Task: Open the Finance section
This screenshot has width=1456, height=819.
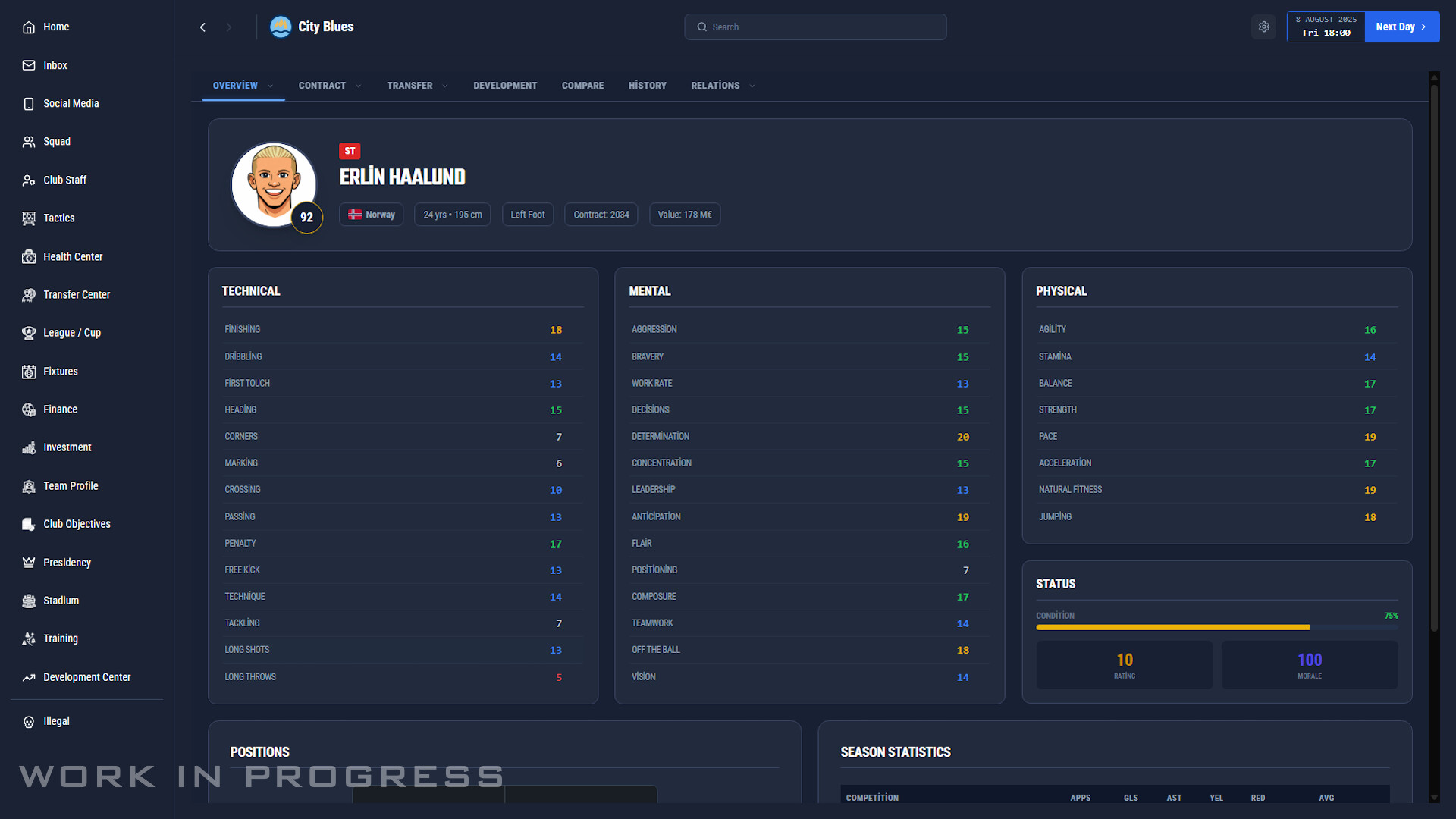Action: [61, 409]
